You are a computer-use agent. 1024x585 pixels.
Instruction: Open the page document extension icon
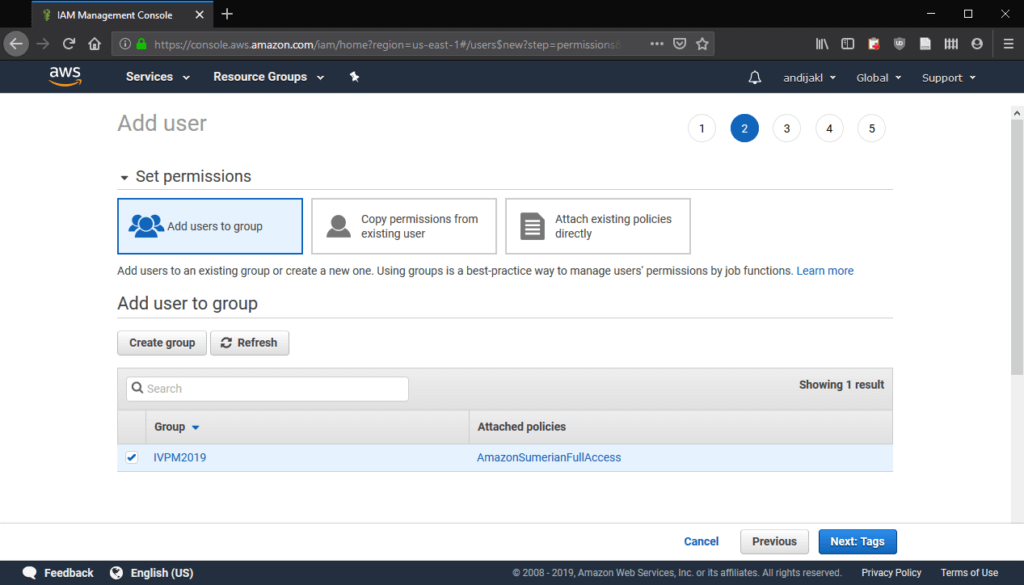(x=925, y=44)
